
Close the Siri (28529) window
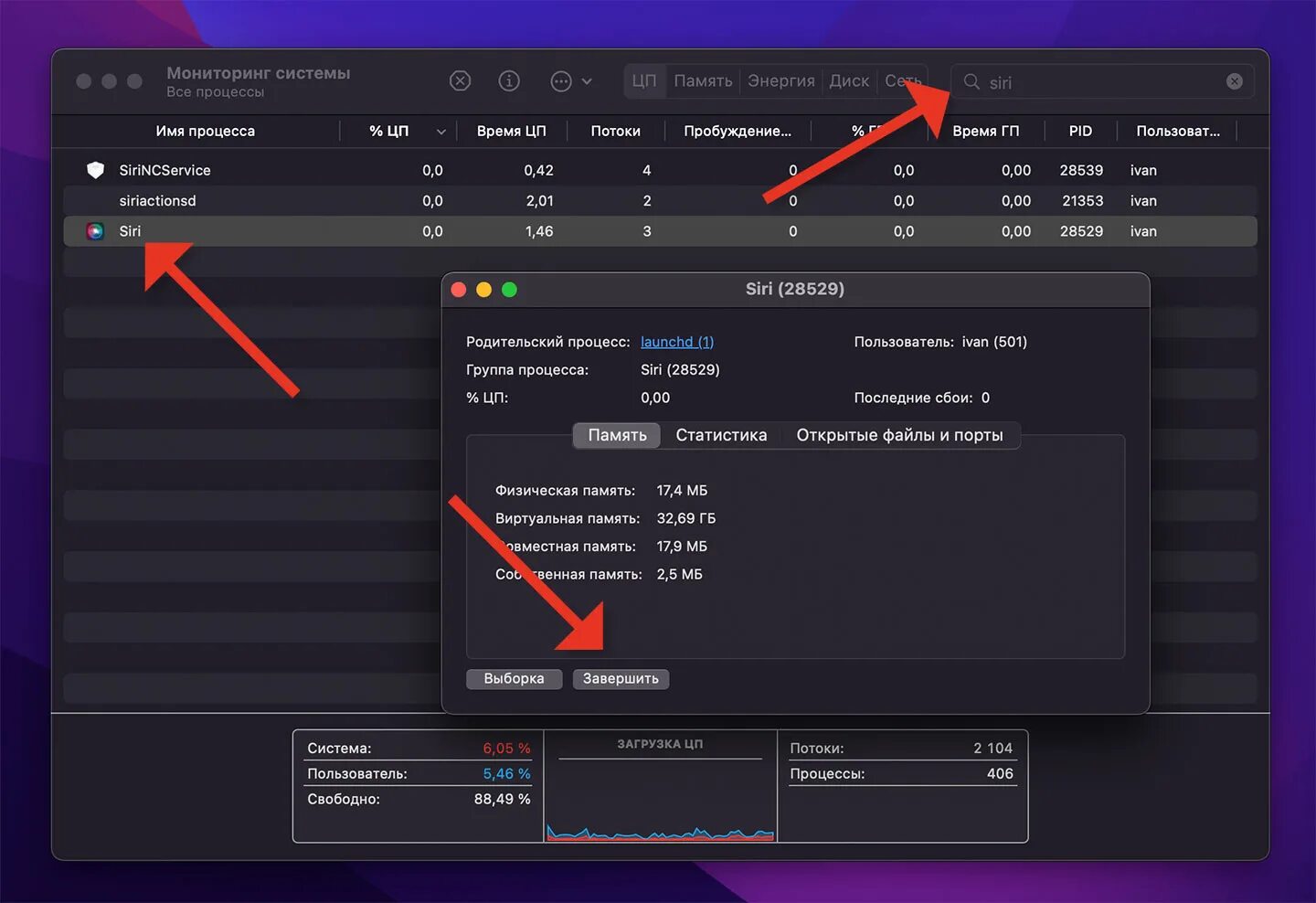coord(459,290)
